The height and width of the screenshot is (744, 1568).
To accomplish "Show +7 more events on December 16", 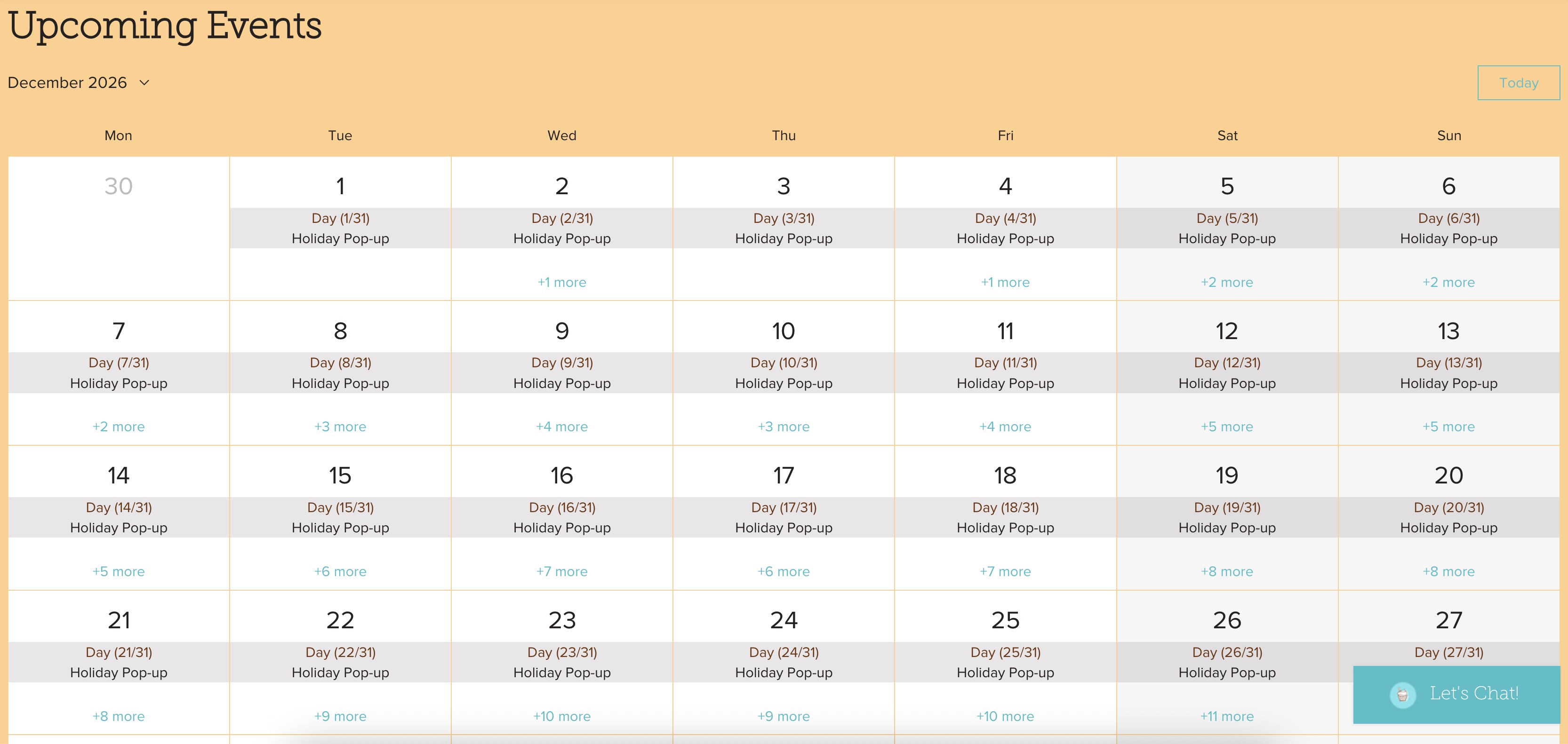I will point(561,571).
